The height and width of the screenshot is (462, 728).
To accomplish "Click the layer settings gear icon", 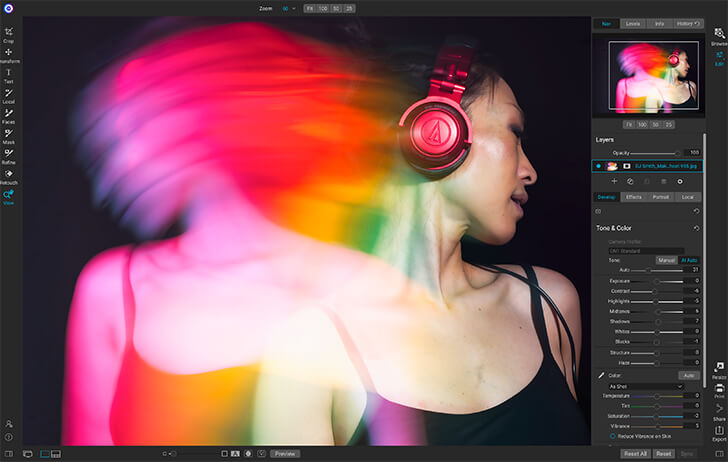I will tap(680, 182).
